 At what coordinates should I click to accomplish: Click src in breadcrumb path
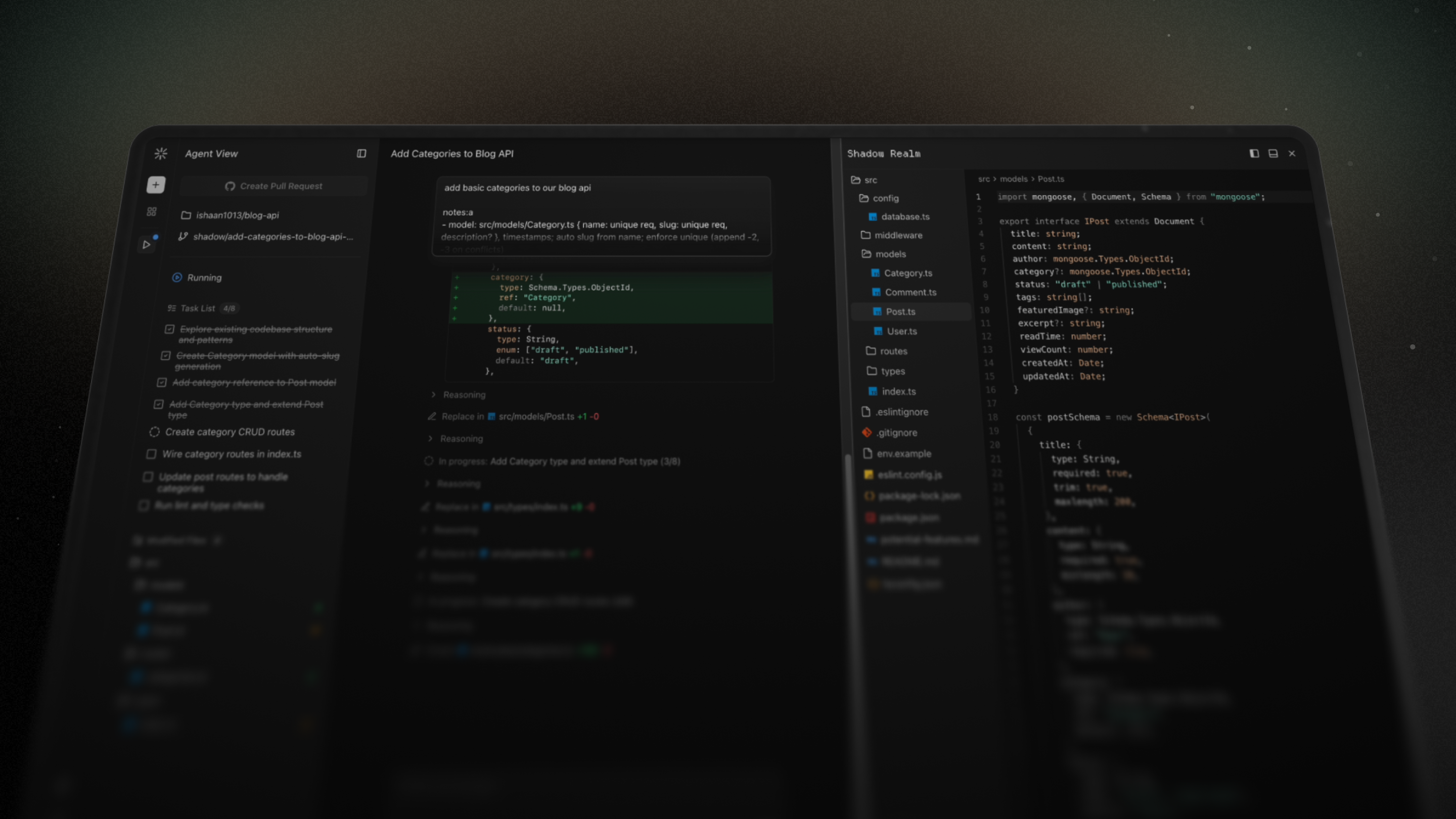click(984, 179)
